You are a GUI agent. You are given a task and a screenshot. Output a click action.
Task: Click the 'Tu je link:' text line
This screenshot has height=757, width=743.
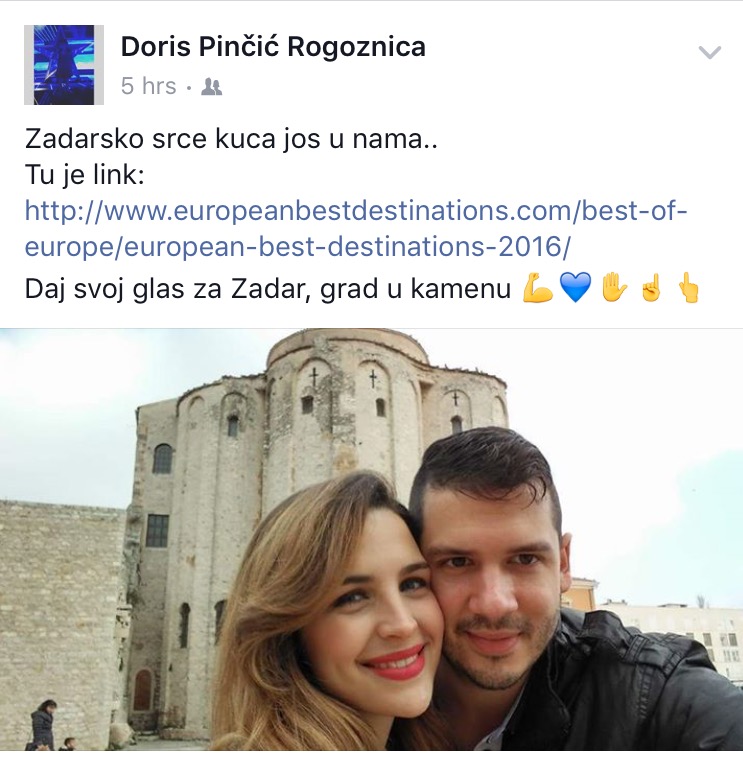(x=84, y=175)
